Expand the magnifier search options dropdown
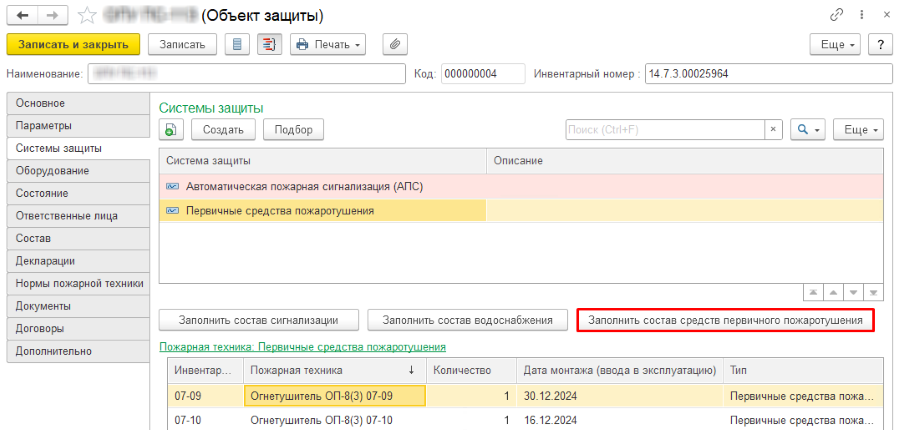 click(x=807, y=130)
